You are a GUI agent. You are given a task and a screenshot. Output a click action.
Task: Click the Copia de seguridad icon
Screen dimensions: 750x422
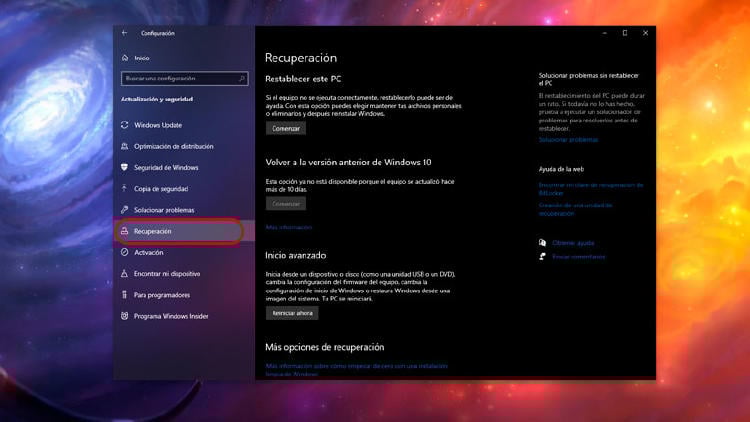tap(125, 188)
